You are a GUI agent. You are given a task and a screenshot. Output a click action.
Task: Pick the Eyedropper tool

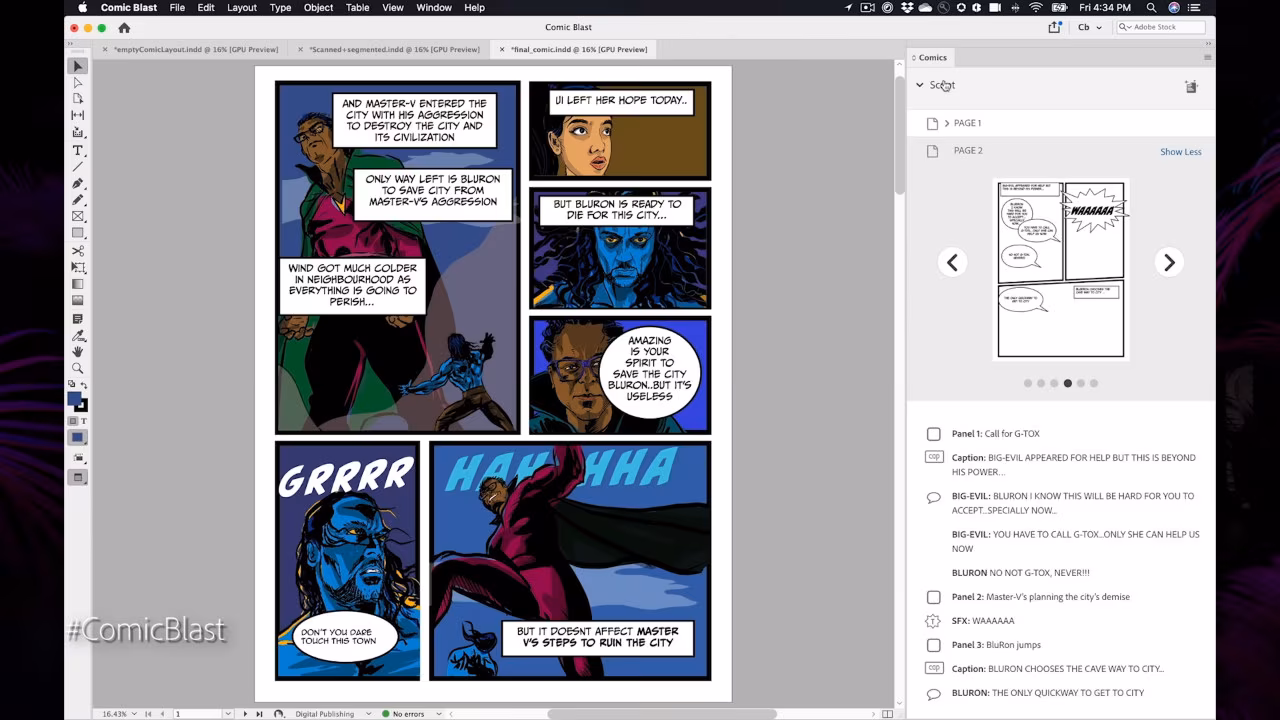(77, 335)
